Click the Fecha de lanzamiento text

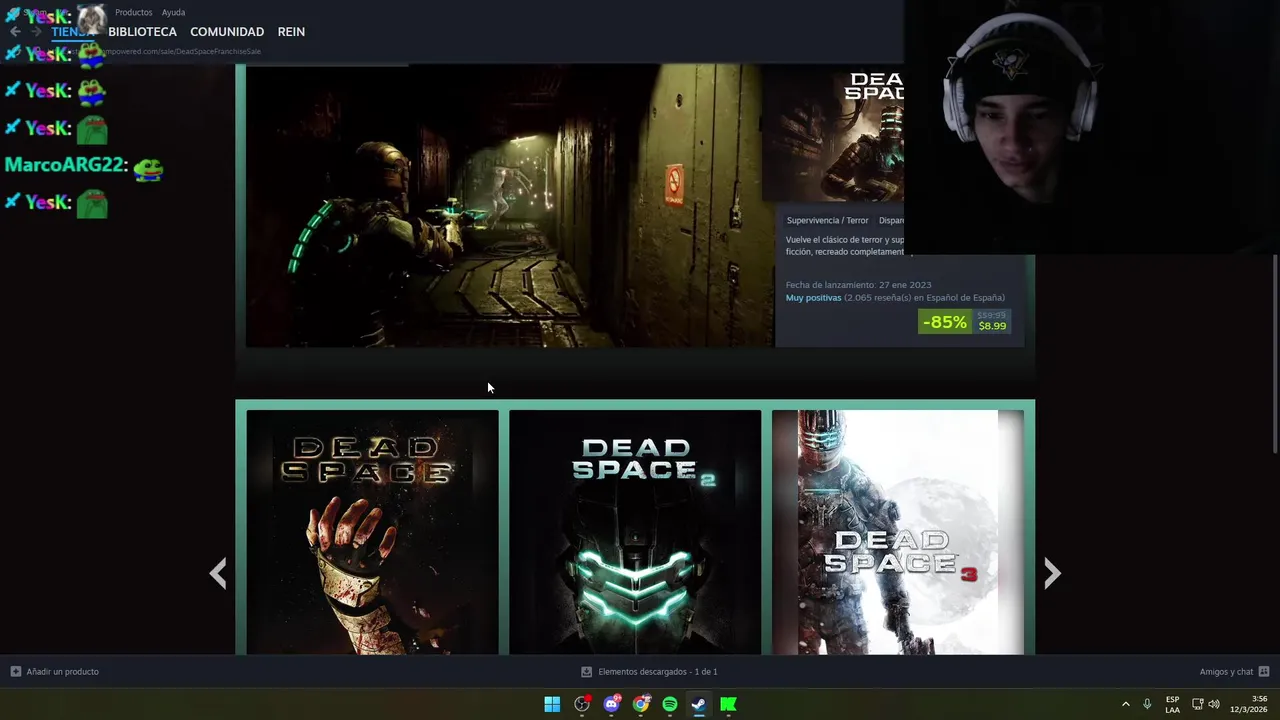[x=858, y=285]
